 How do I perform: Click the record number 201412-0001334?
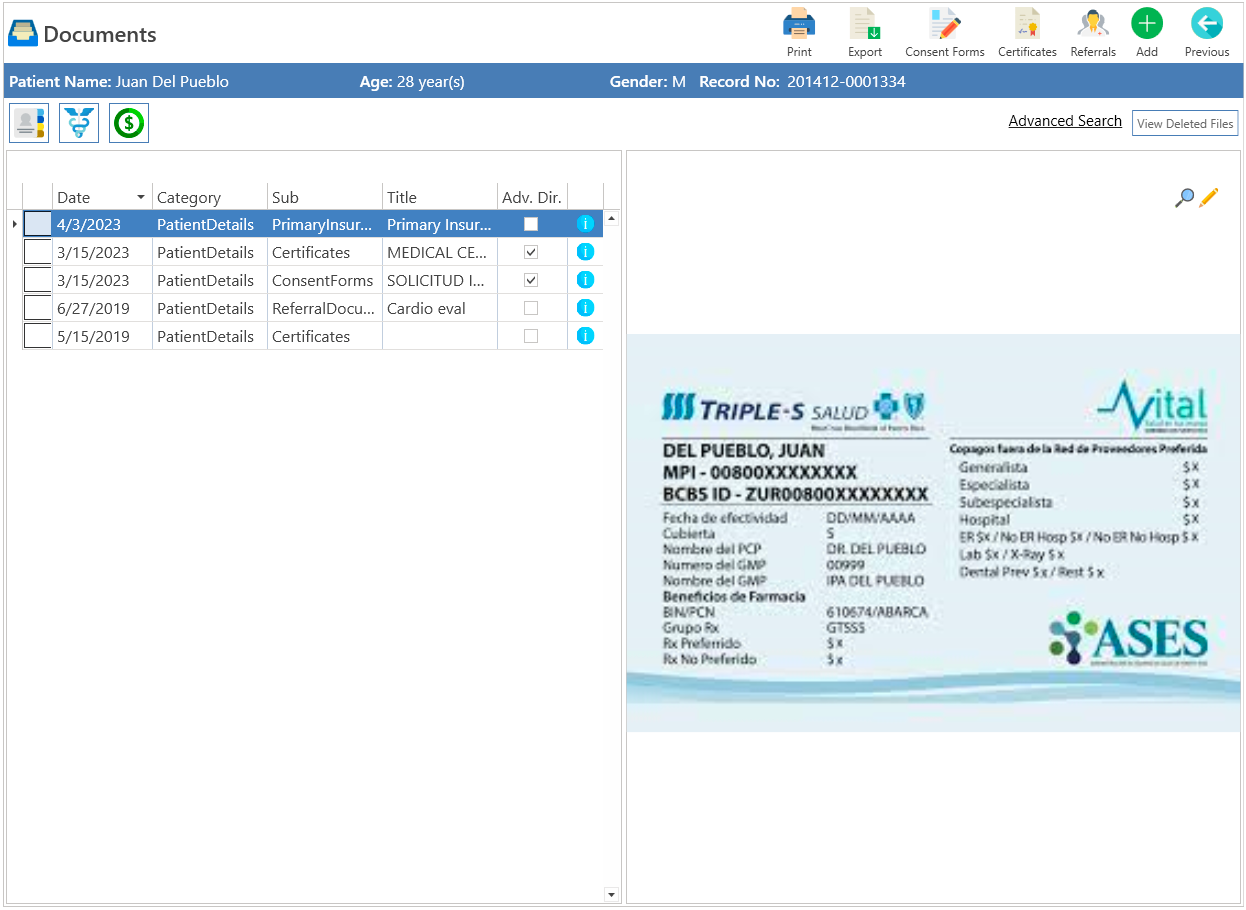(846, 82)
